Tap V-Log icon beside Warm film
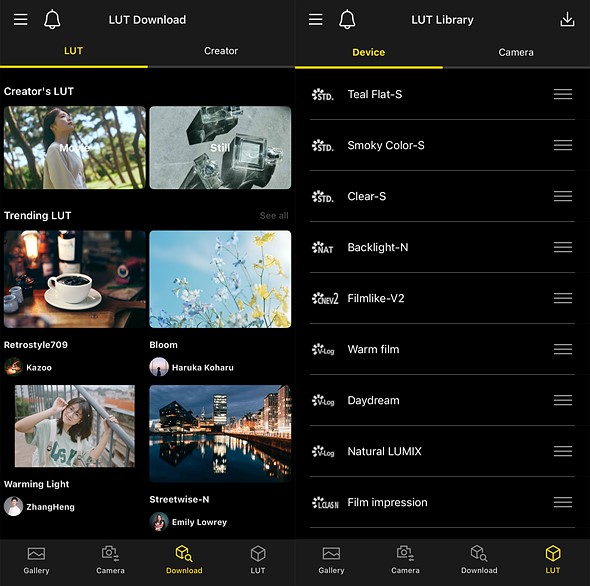 click(x=323, y=349)
